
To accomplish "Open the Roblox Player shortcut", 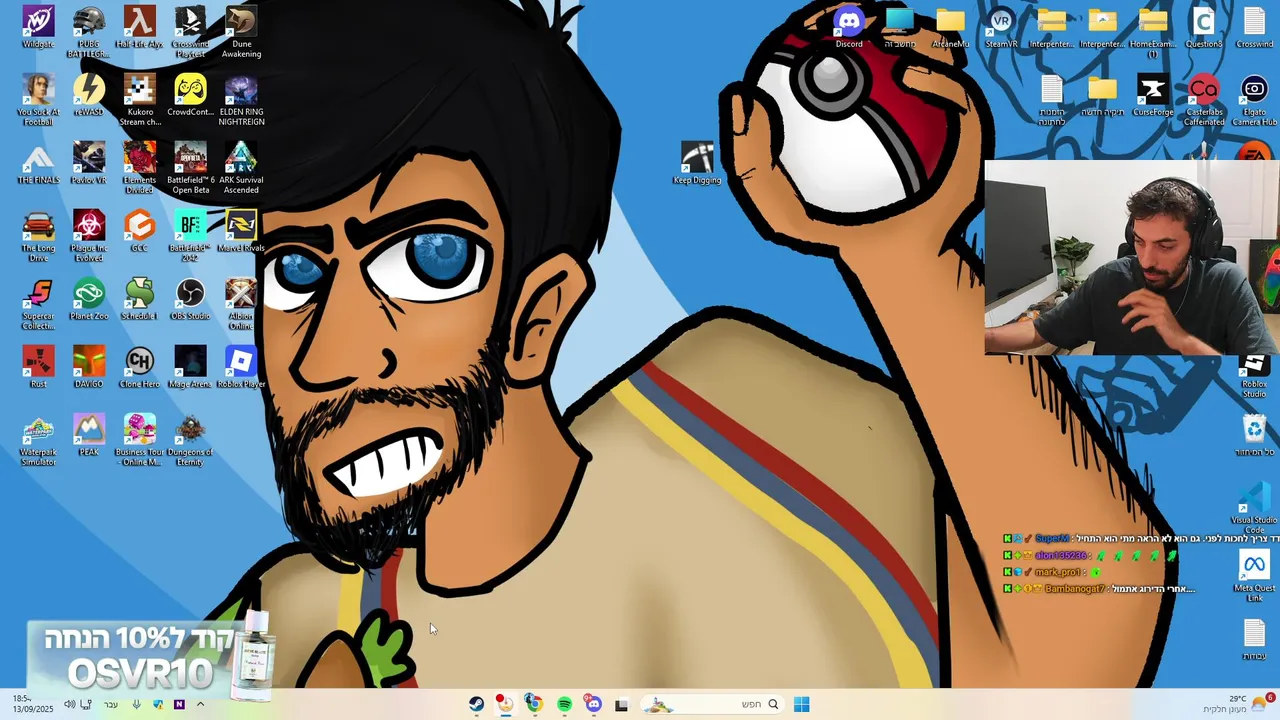I will [241, 368].
